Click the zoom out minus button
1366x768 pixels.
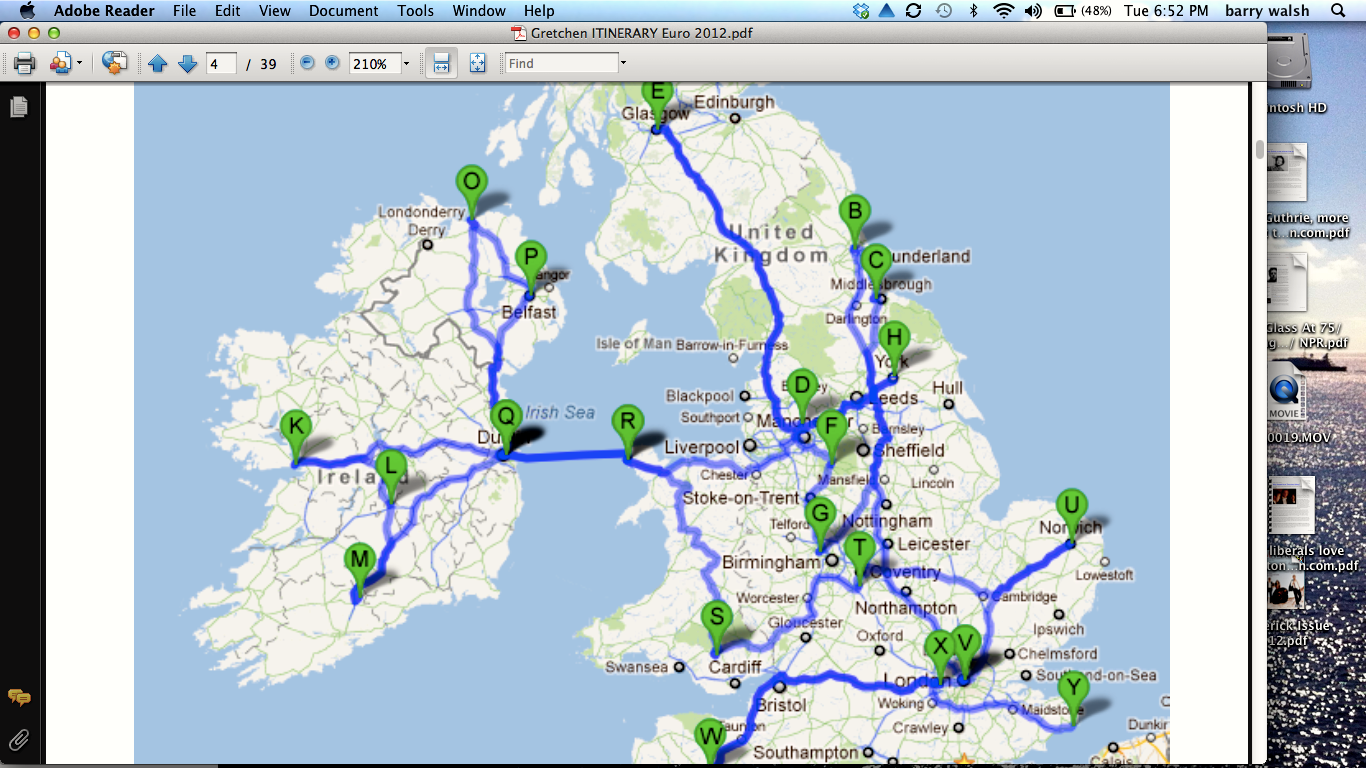307,63
